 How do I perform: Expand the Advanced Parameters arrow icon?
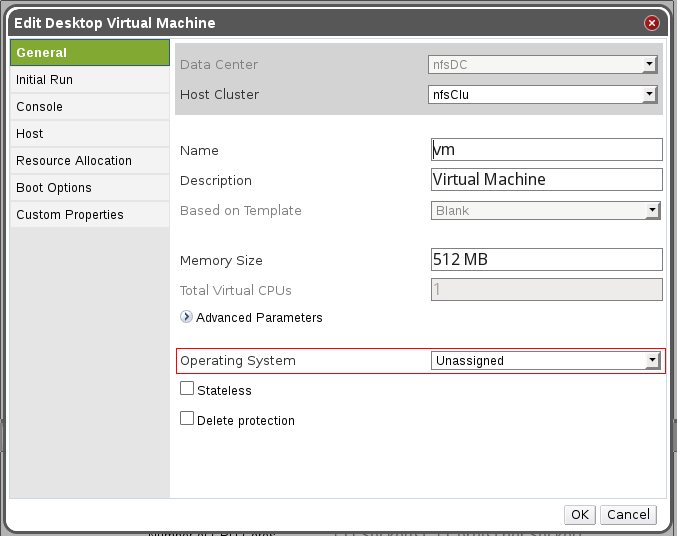(x=186, y=317)
